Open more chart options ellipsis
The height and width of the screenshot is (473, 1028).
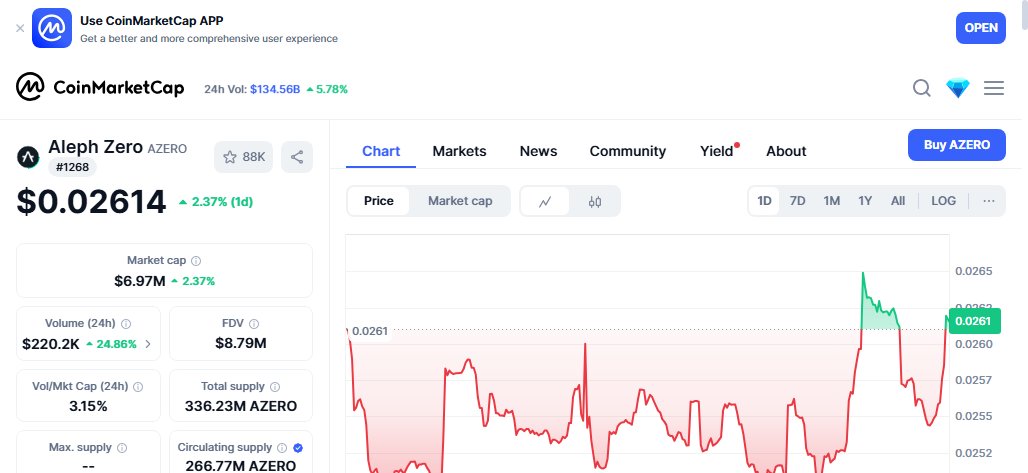[x=989, y=201]
